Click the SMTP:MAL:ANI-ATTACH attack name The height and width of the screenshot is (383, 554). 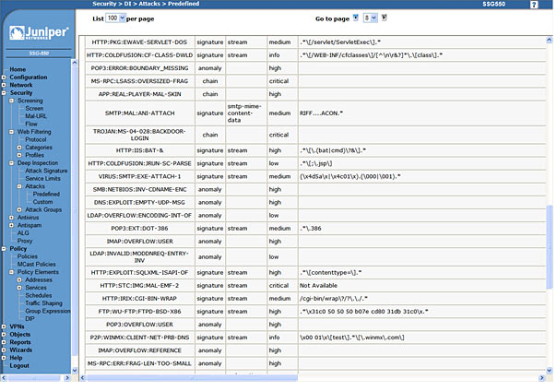140,113
